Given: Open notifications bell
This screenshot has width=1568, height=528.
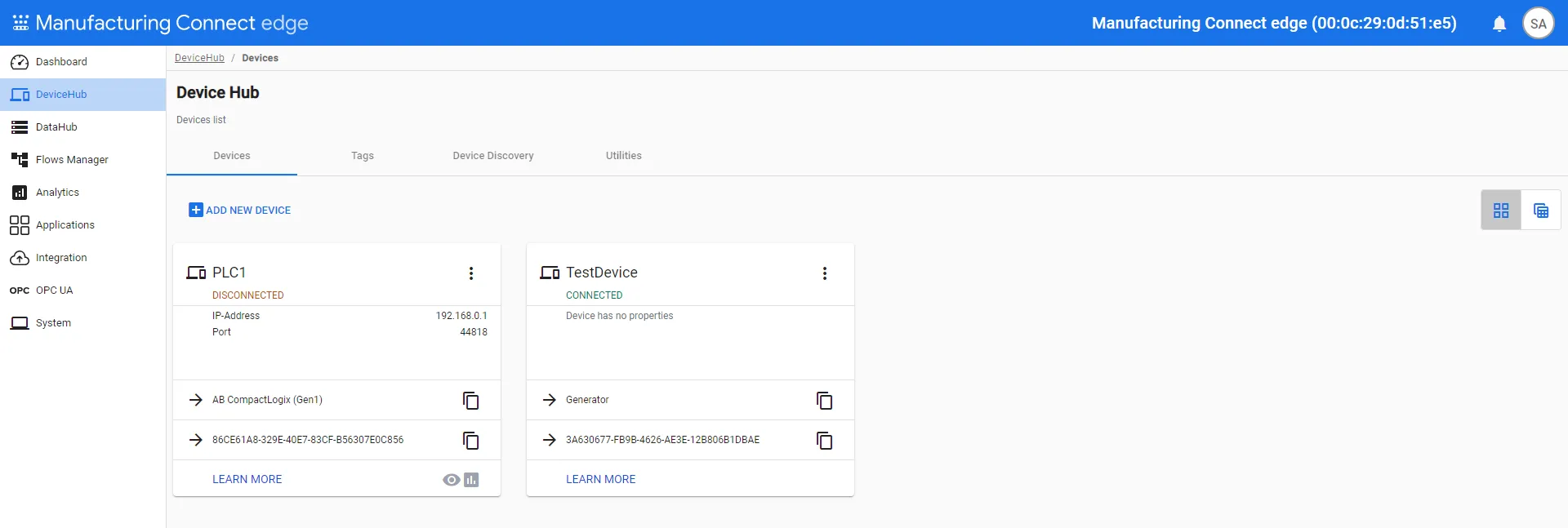Looking at the screenshot, I should tap(1499, 24).
